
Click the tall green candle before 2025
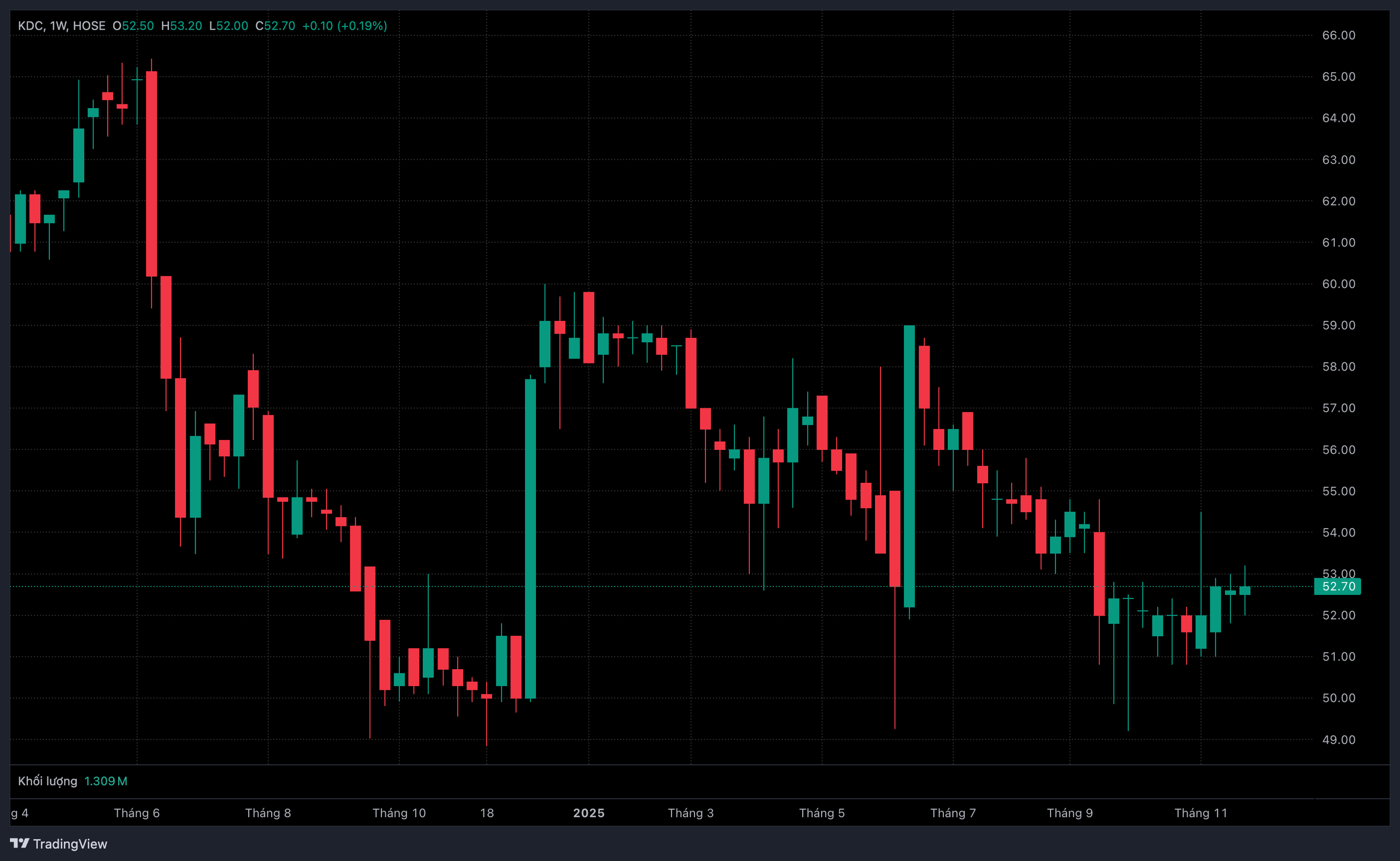click(x=530, y=538)
